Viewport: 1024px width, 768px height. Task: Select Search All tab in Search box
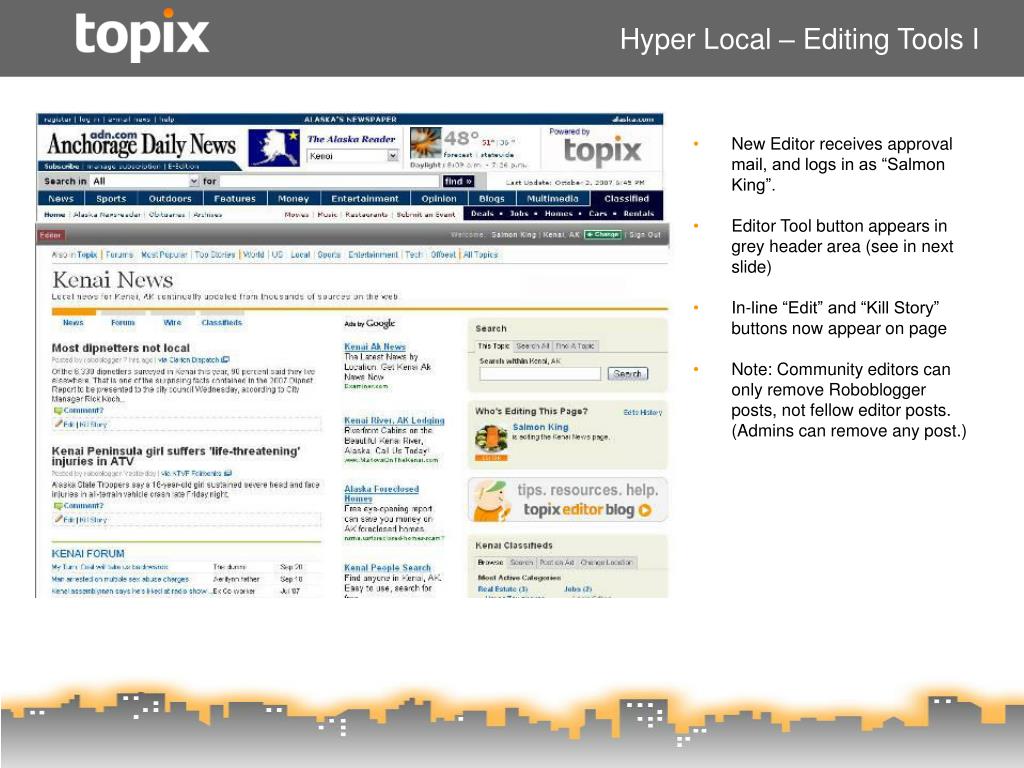[x=532, y=346]
